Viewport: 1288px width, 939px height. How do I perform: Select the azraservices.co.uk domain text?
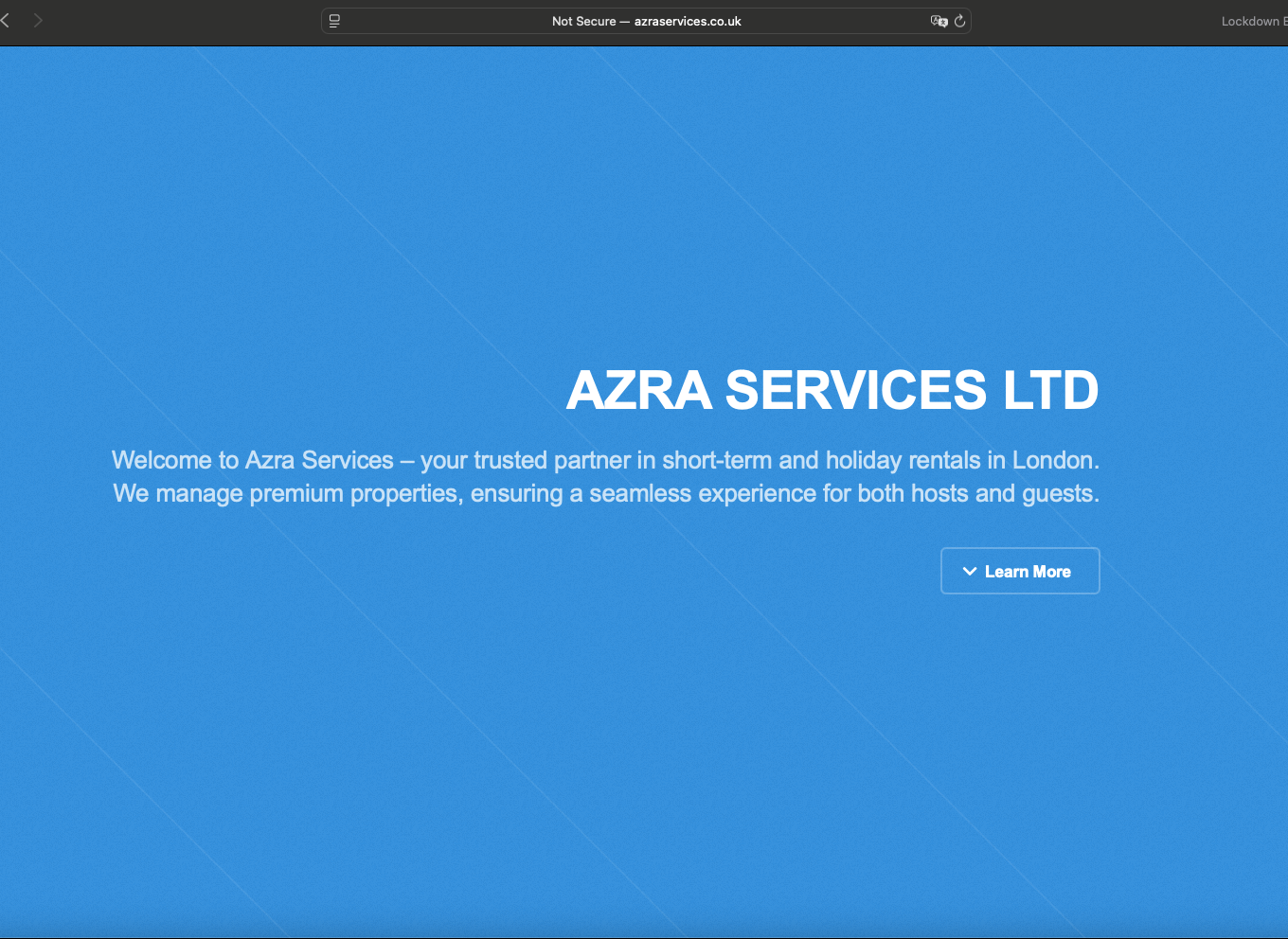click(x=688, y=21)
